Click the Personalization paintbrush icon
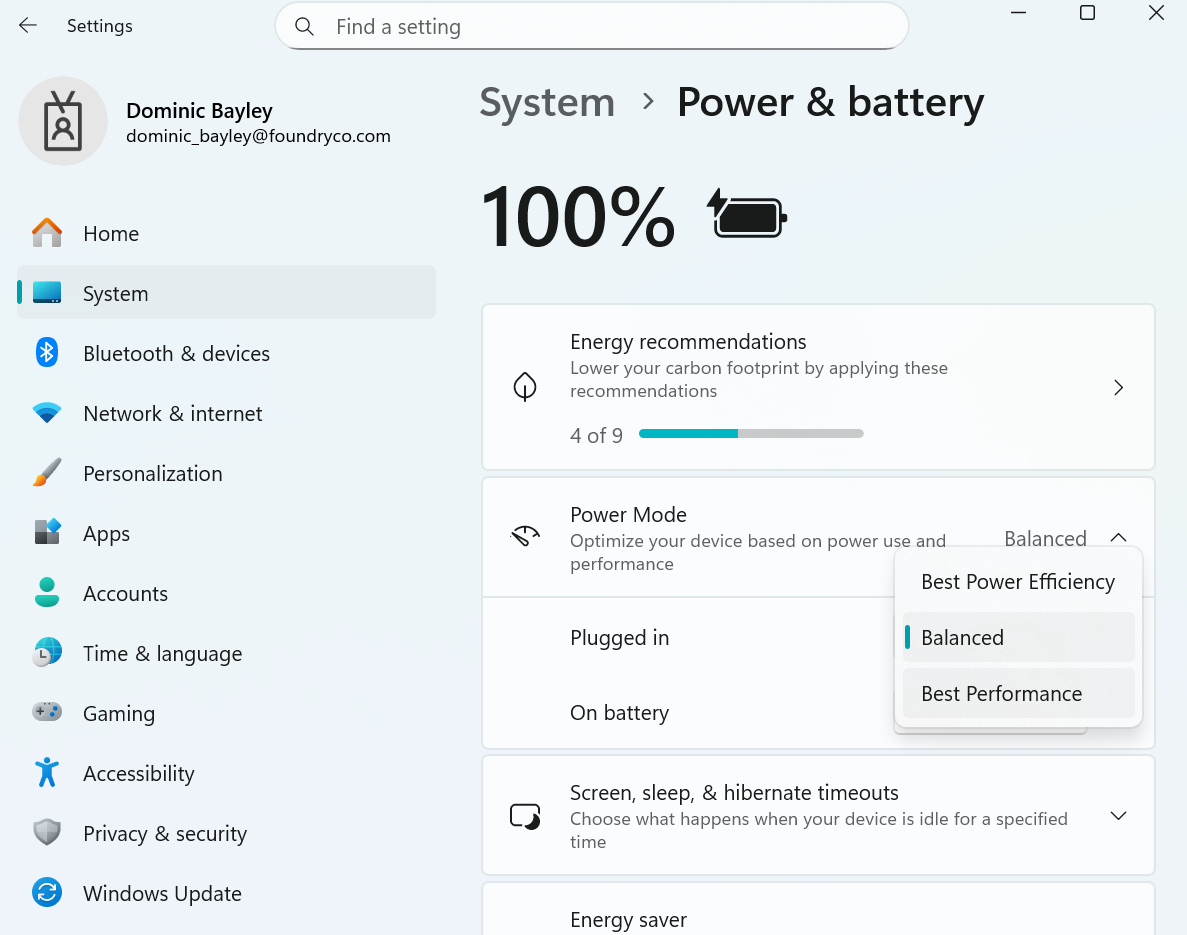The image size is (1187, 935). pyautogui.click(x=47, y=473)
